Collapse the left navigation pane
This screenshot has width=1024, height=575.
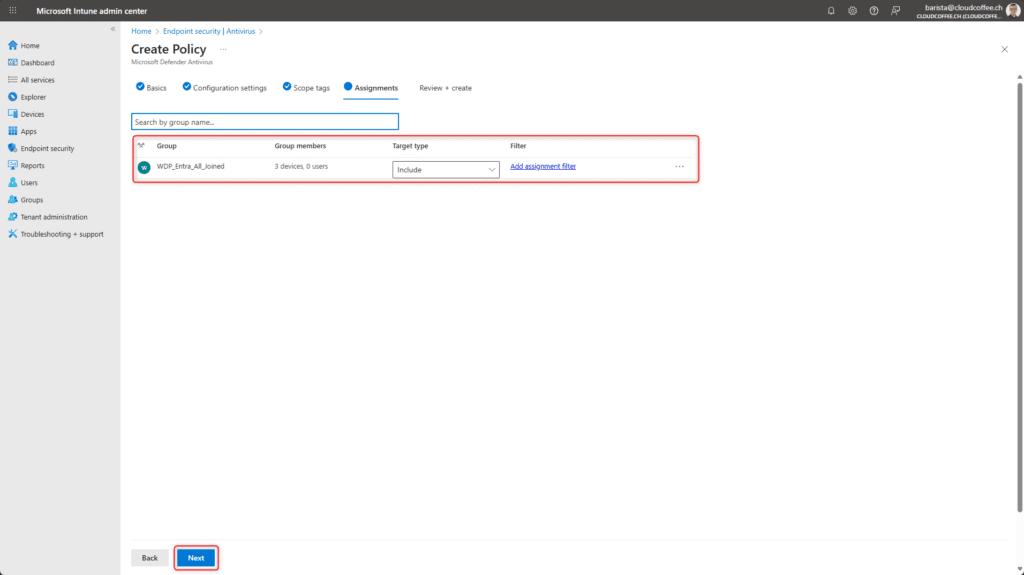click(112, 29)
